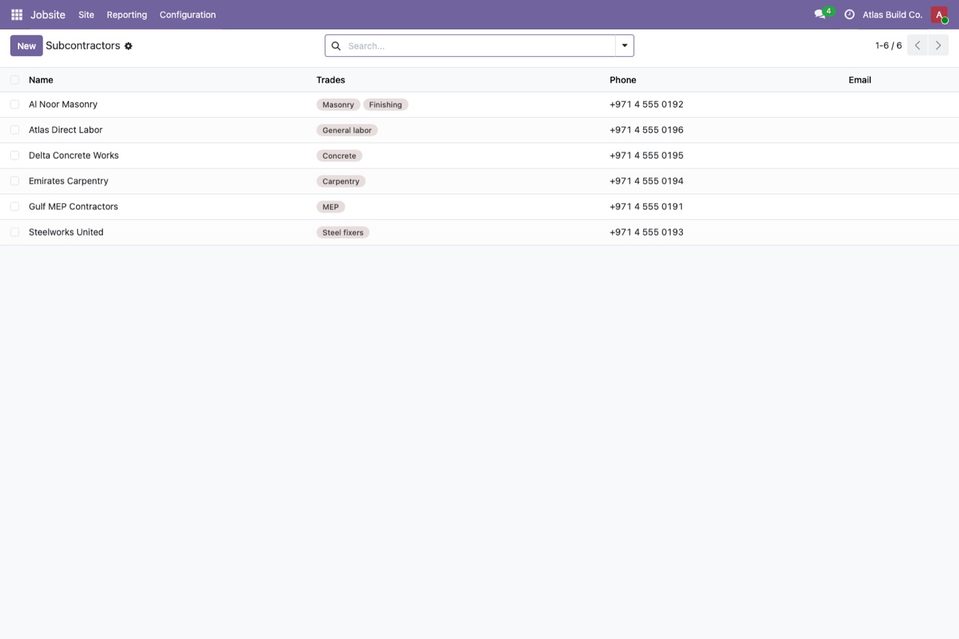The width and height of the screenshot is (959, 639).
Task: Switch company via Atlas Build Co.
Action: [x=892, y=15]
